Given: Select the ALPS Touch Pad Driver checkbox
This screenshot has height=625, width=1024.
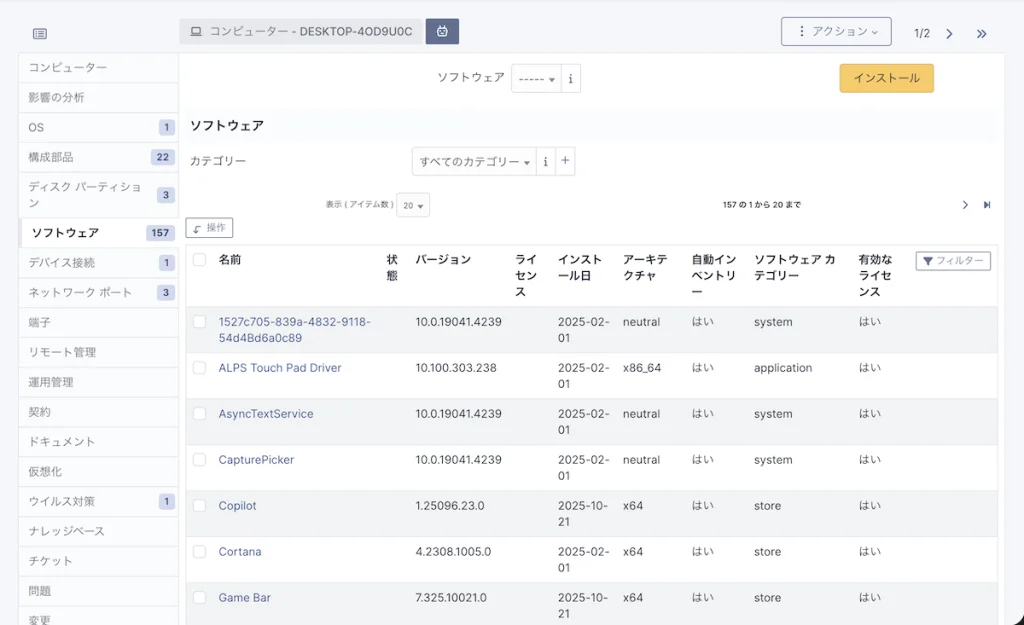Looking at the screenshot, I should coord(199,368).
